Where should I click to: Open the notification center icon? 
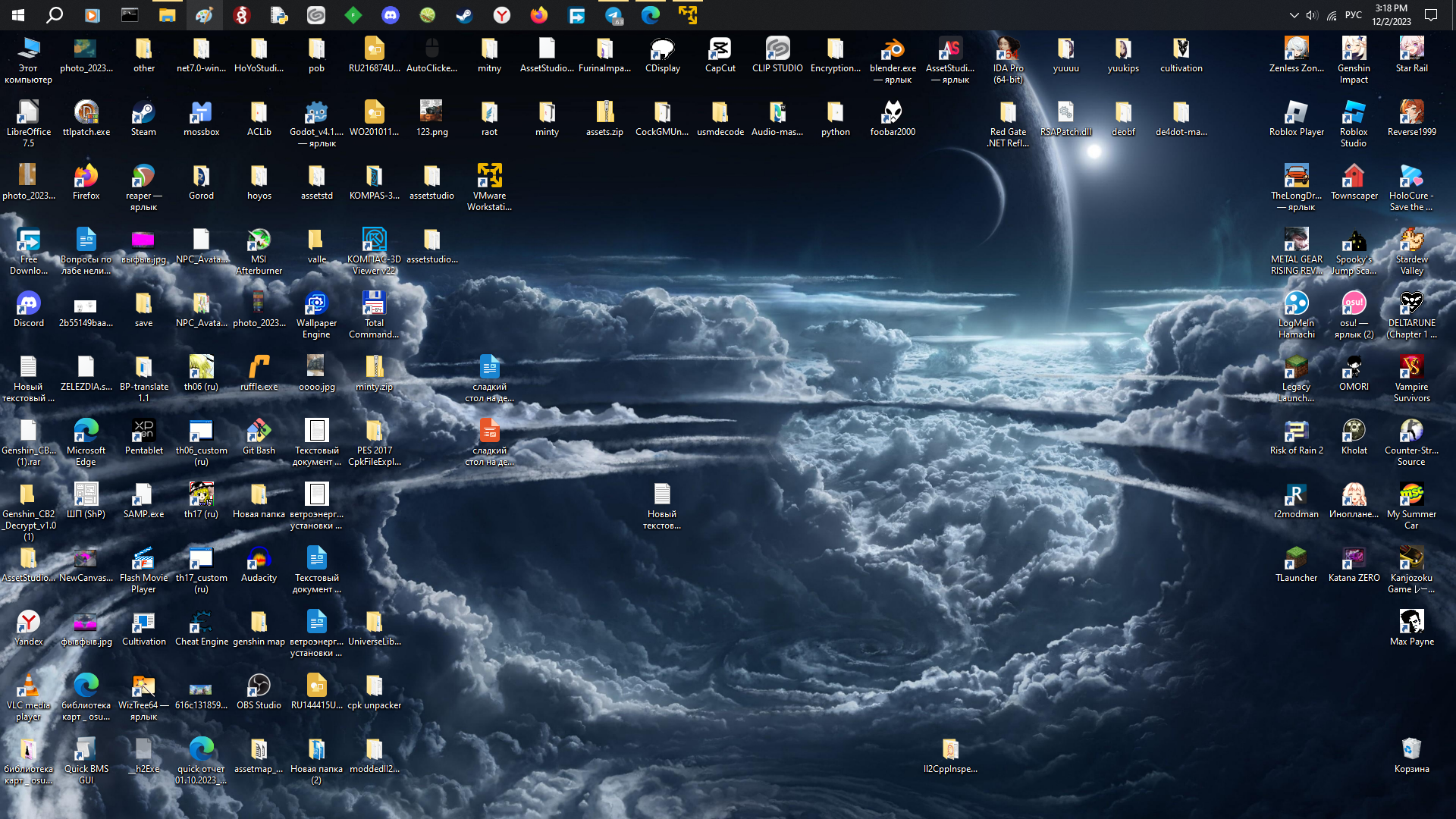pyautogui.click(x=1431, y=15)
